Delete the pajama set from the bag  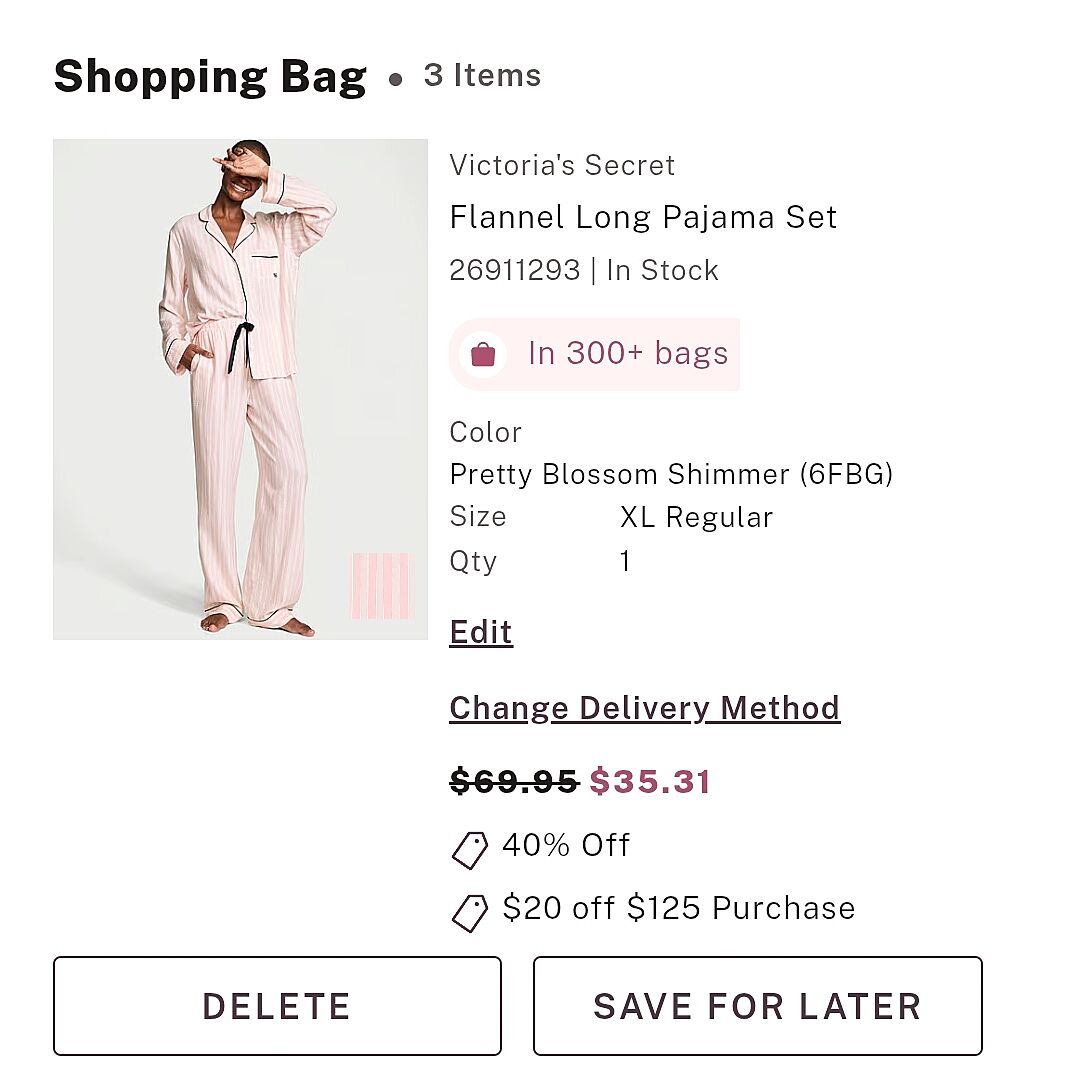pos(277,1006)
